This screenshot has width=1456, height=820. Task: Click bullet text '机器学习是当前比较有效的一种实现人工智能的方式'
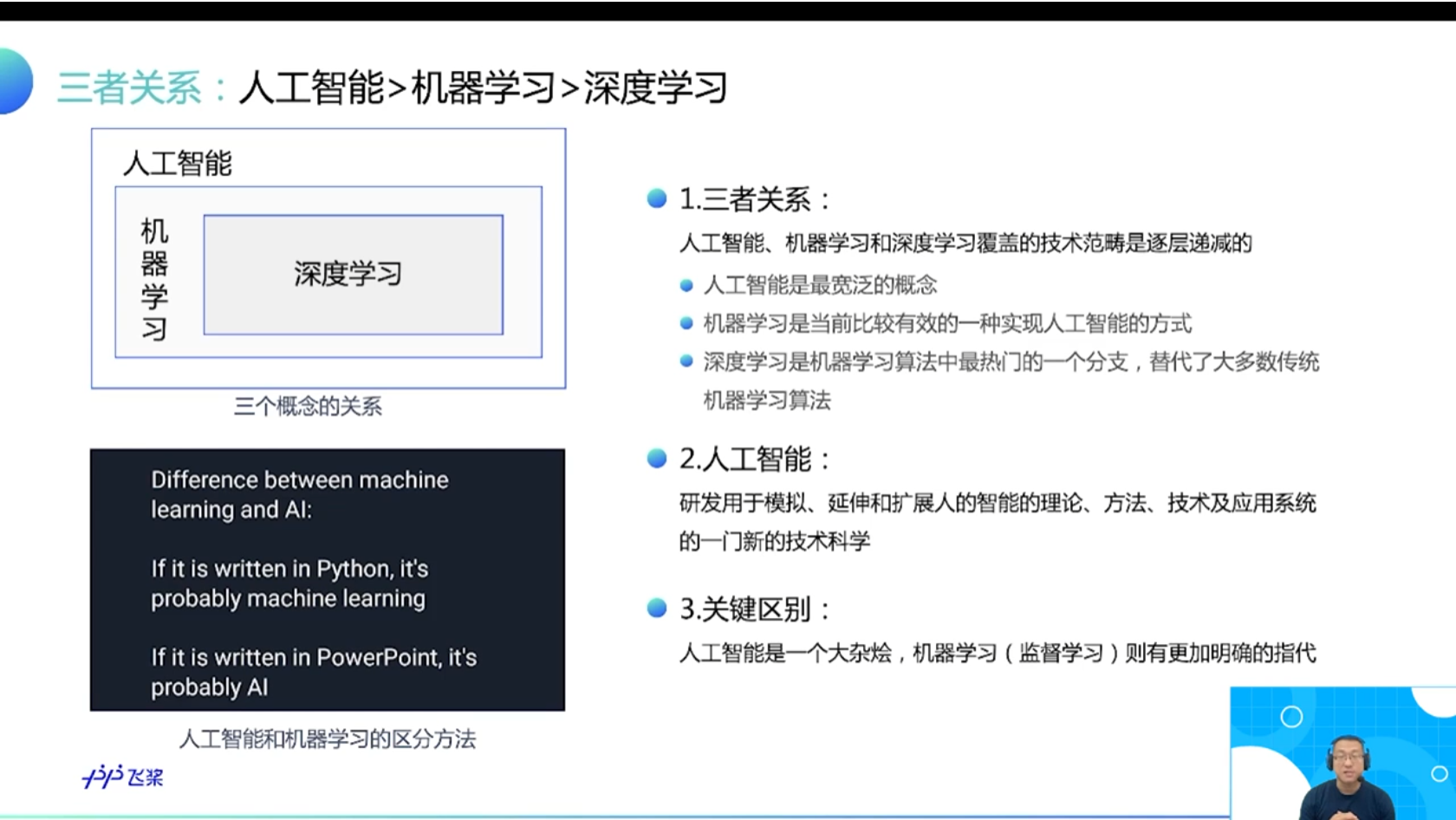tap(947, 323)
